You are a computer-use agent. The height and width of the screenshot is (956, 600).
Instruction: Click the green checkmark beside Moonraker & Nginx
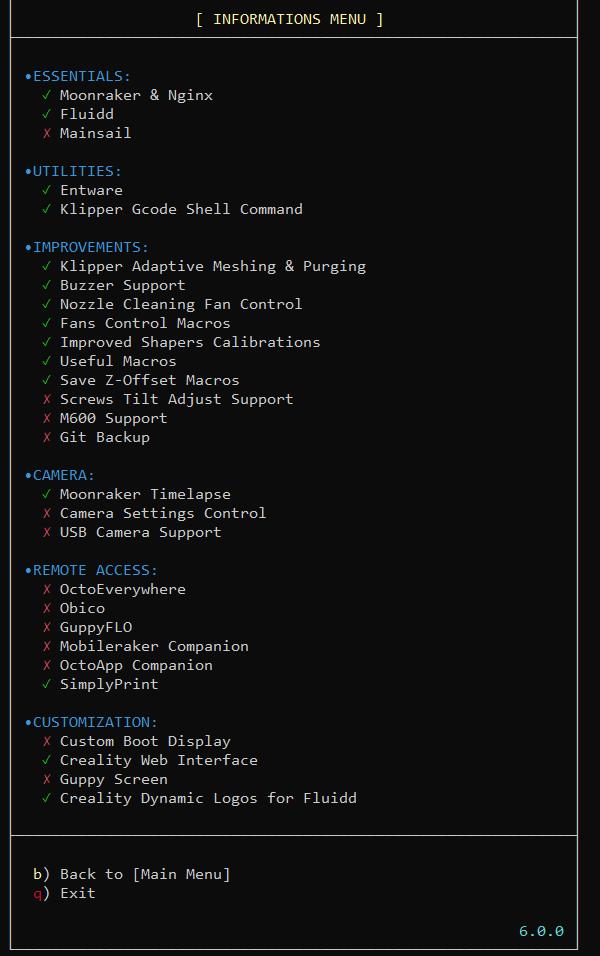[47, 95]
